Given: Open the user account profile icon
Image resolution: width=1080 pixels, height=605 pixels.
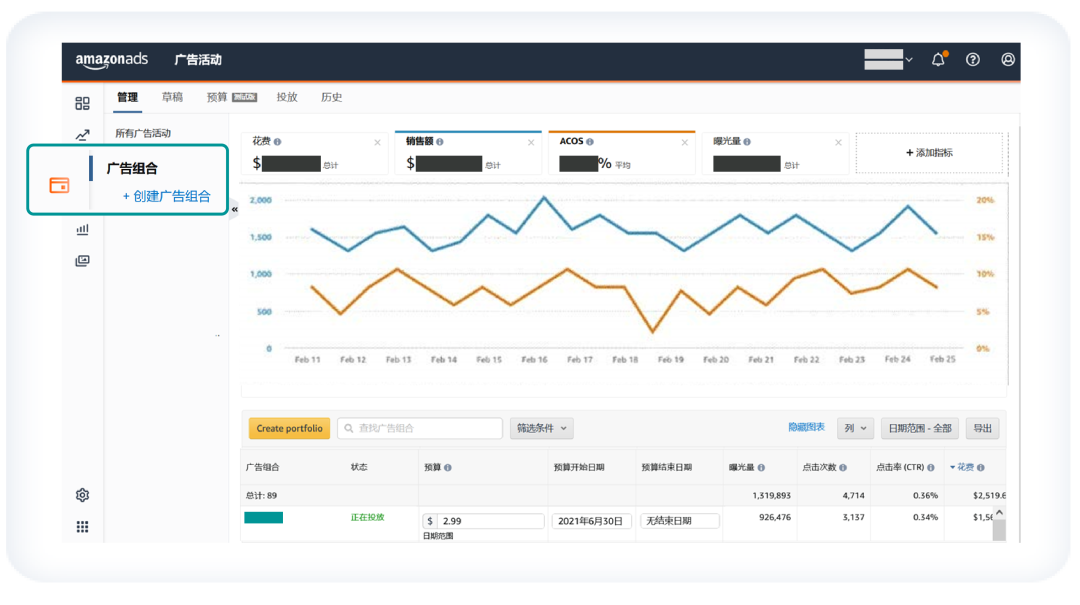Looking at the screenshot, I should pos(1008,60).
